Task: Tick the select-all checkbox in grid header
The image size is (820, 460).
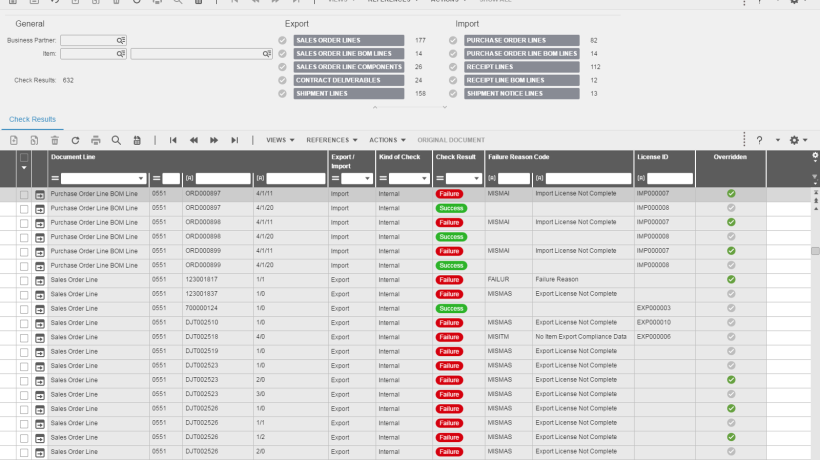Action: pos(24,157)
